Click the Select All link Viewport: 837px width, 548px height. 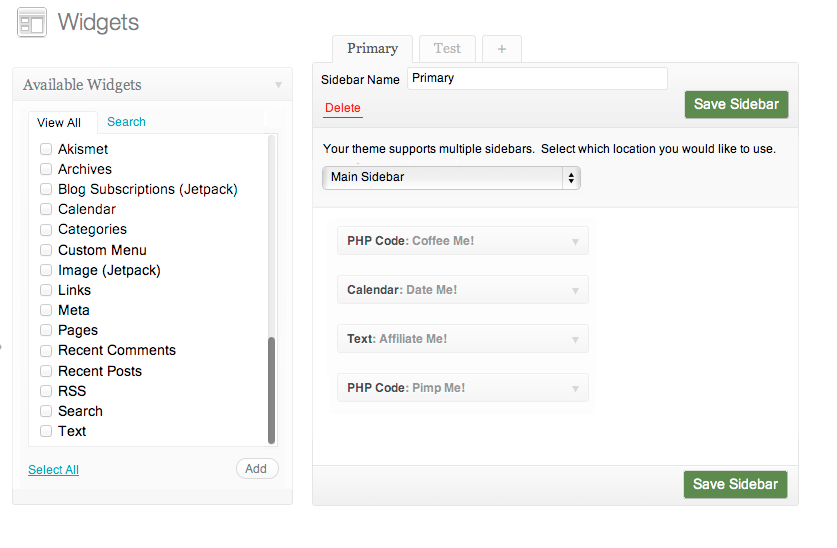tap(53, 470)
